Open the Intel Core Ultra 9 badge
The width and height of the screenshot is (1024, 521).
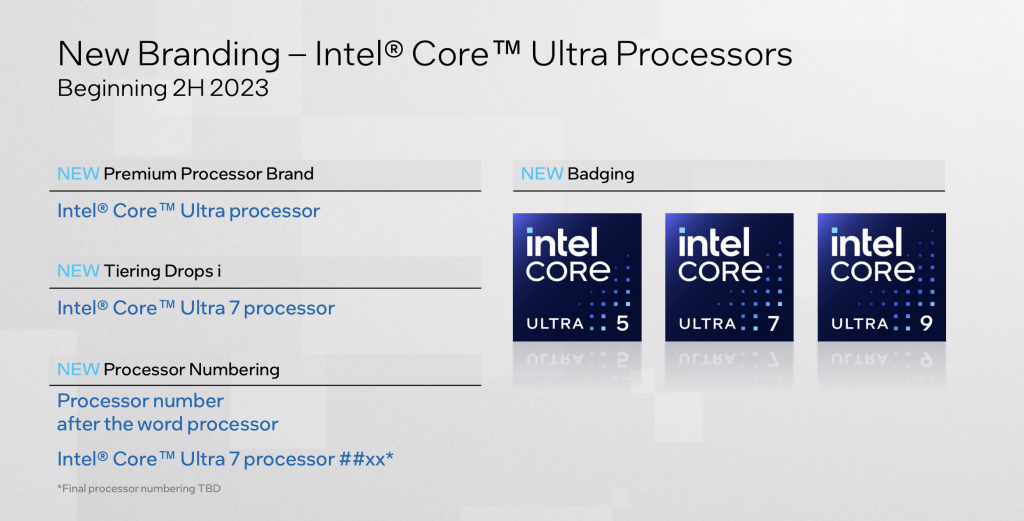click(880, 277)
